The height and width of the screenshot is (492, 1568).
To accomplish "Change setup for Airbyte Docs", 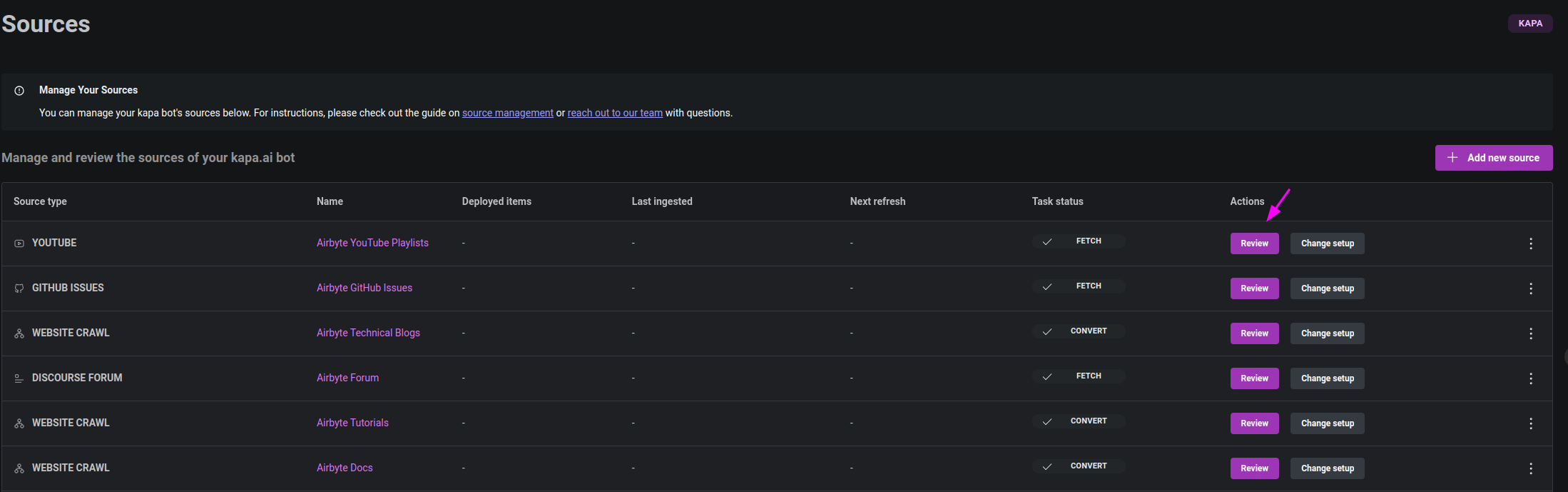I will pyautogui.click(x=1328, y=468).
